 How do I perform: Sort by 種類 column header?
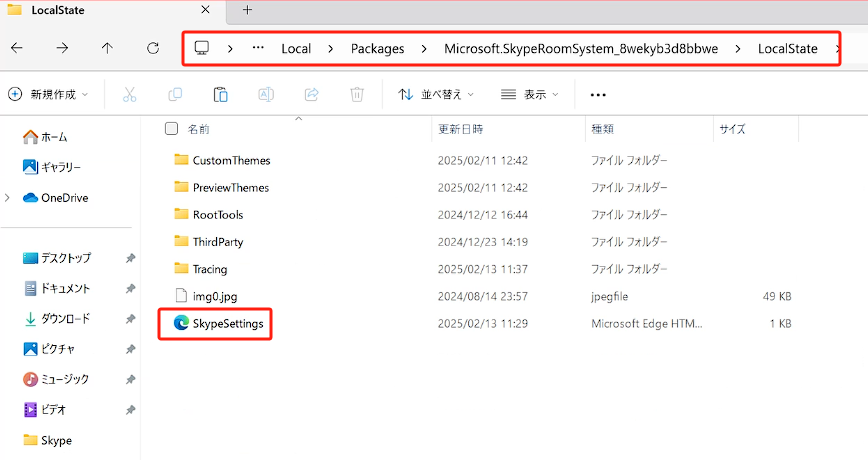click(x=602, y=129)
